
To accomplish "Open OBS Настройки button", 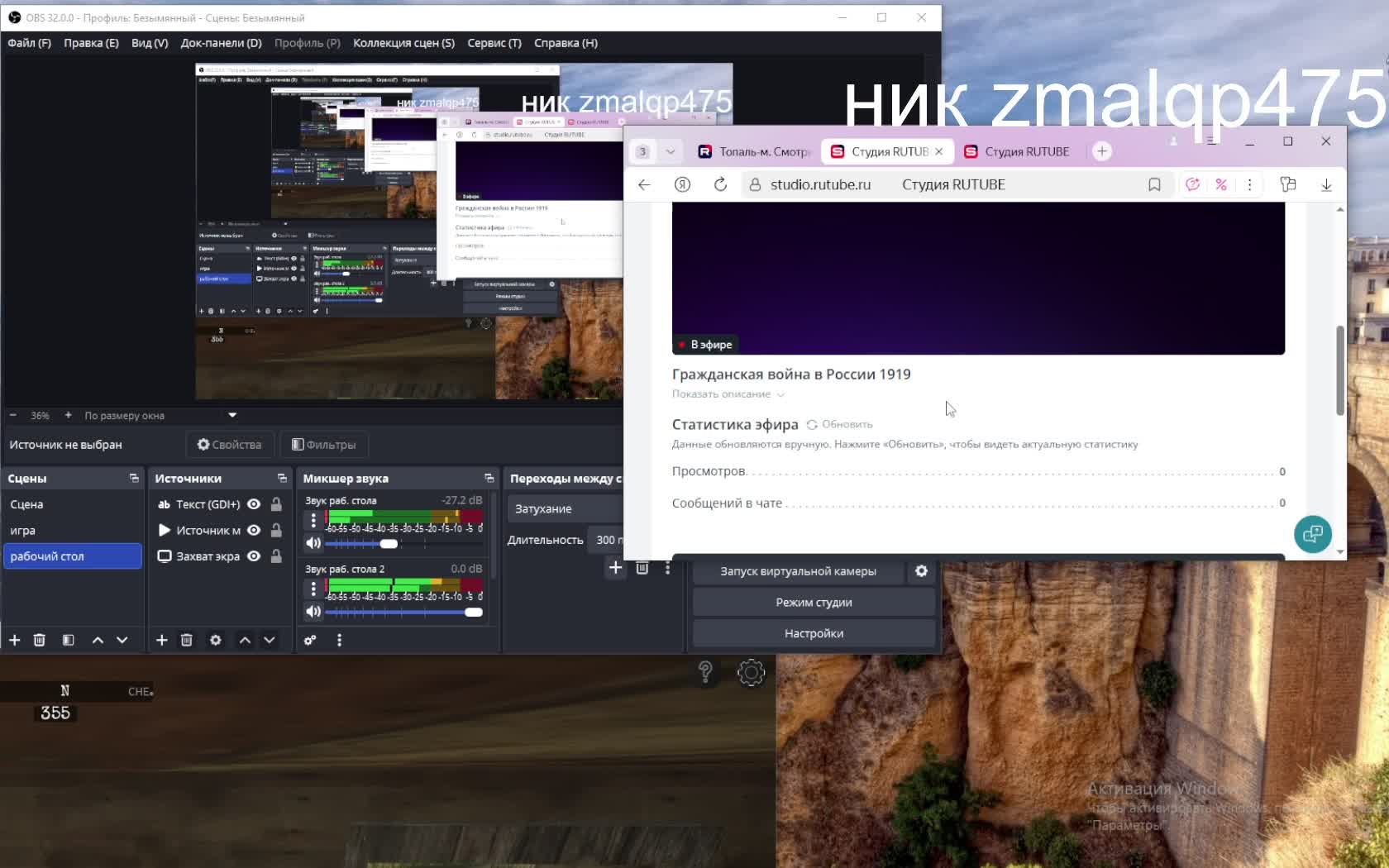I will [x=814, y=633].
